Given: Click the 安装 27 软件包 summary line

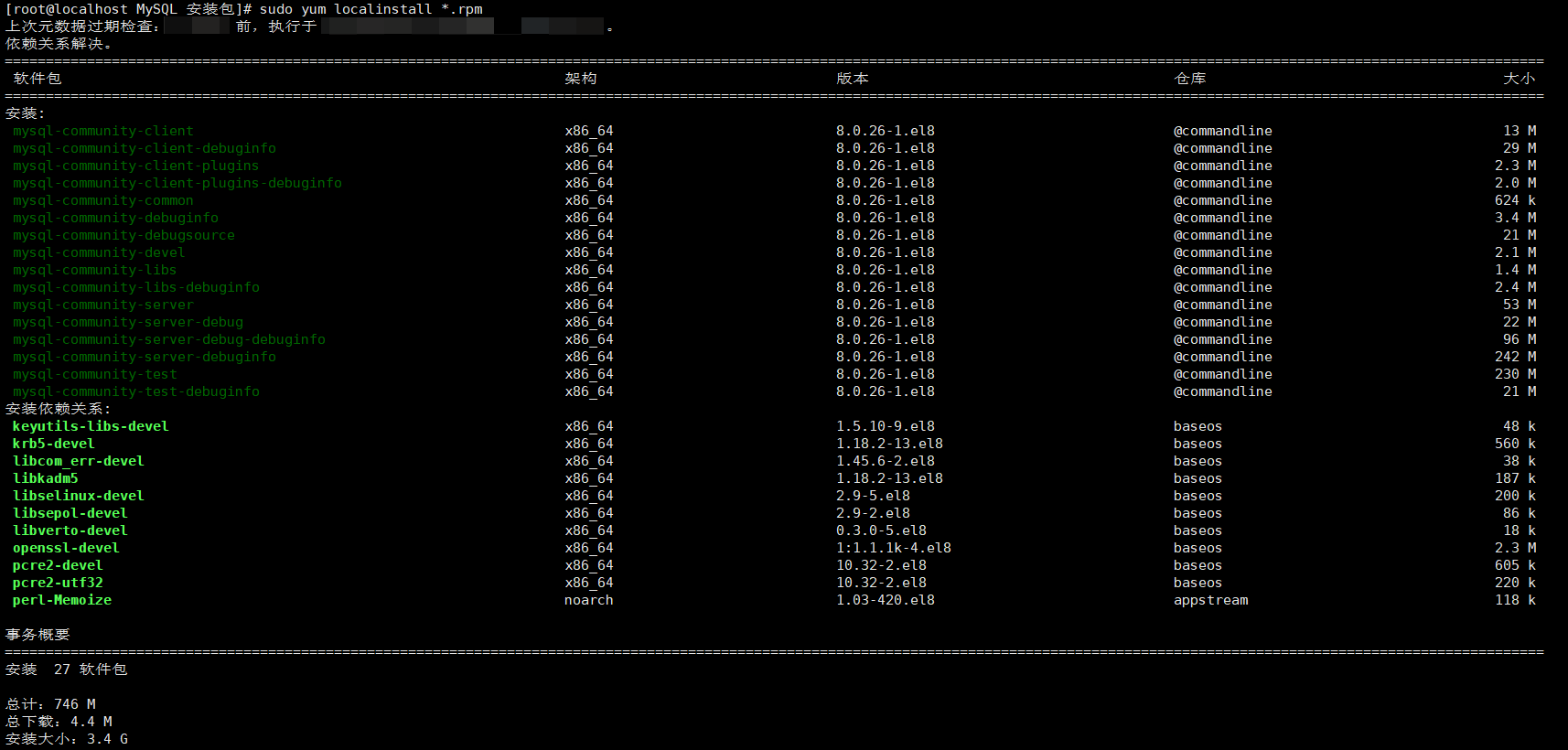Looking at the screenshot, I should (67, 670).
